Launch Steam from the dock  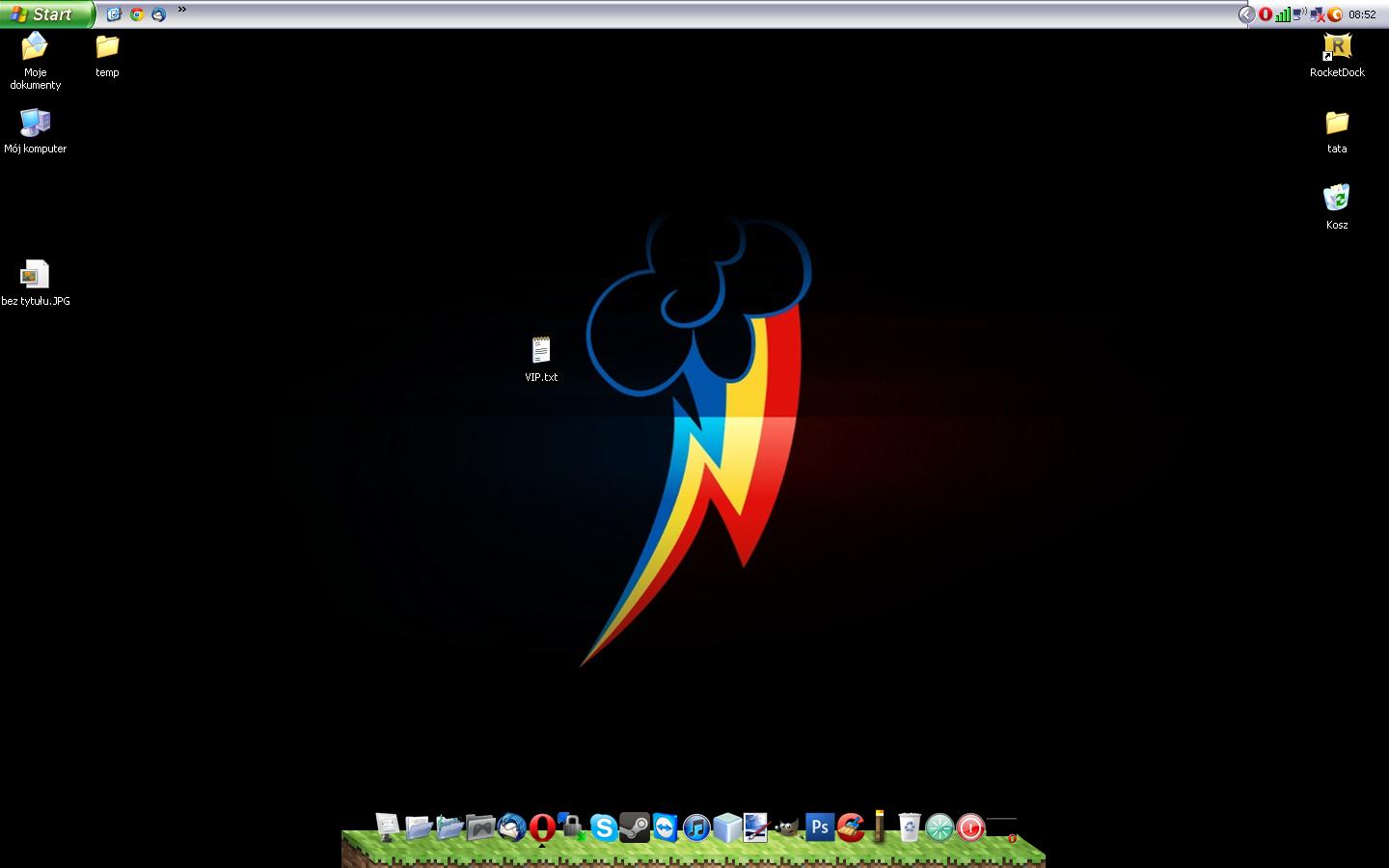tap(635, 827)
